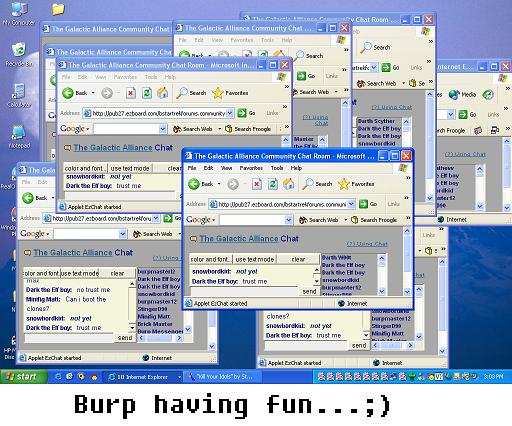Select 'snowbordkid' in front window user list

pos(341,280)
